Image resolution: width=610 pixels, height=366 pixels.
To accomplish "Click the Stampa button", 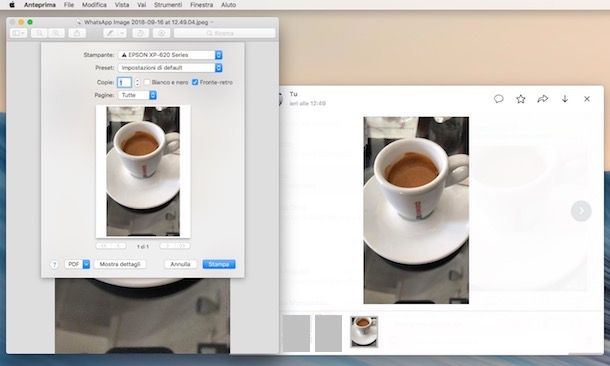I will (x=219, y=264).
